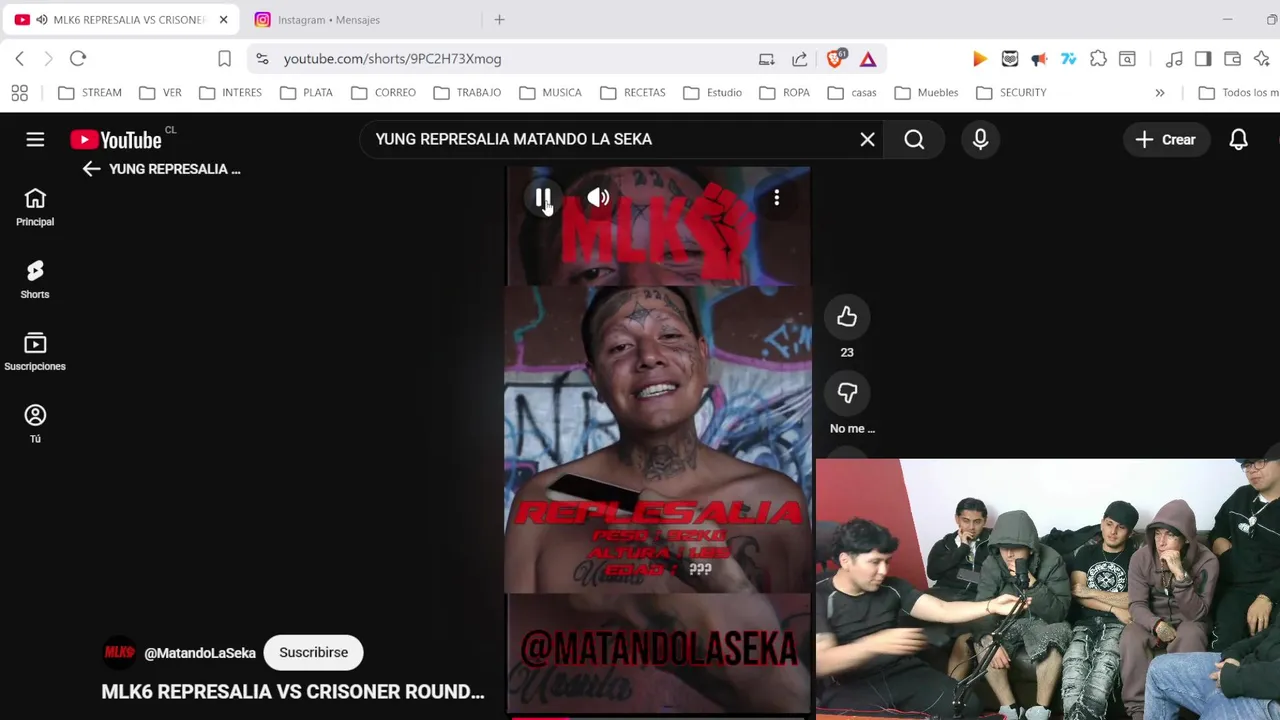
Task: Open the SECURITY bookmarks folder
Action: (1011, 92)
